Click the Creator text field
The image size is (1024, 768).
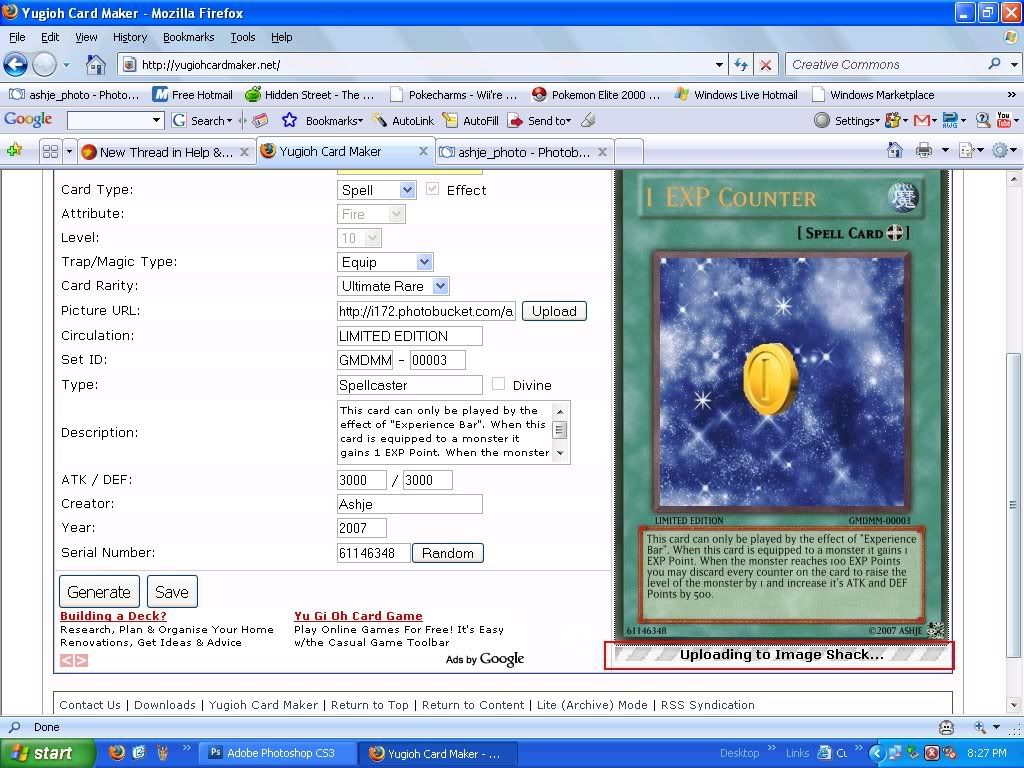click(410, 504)
